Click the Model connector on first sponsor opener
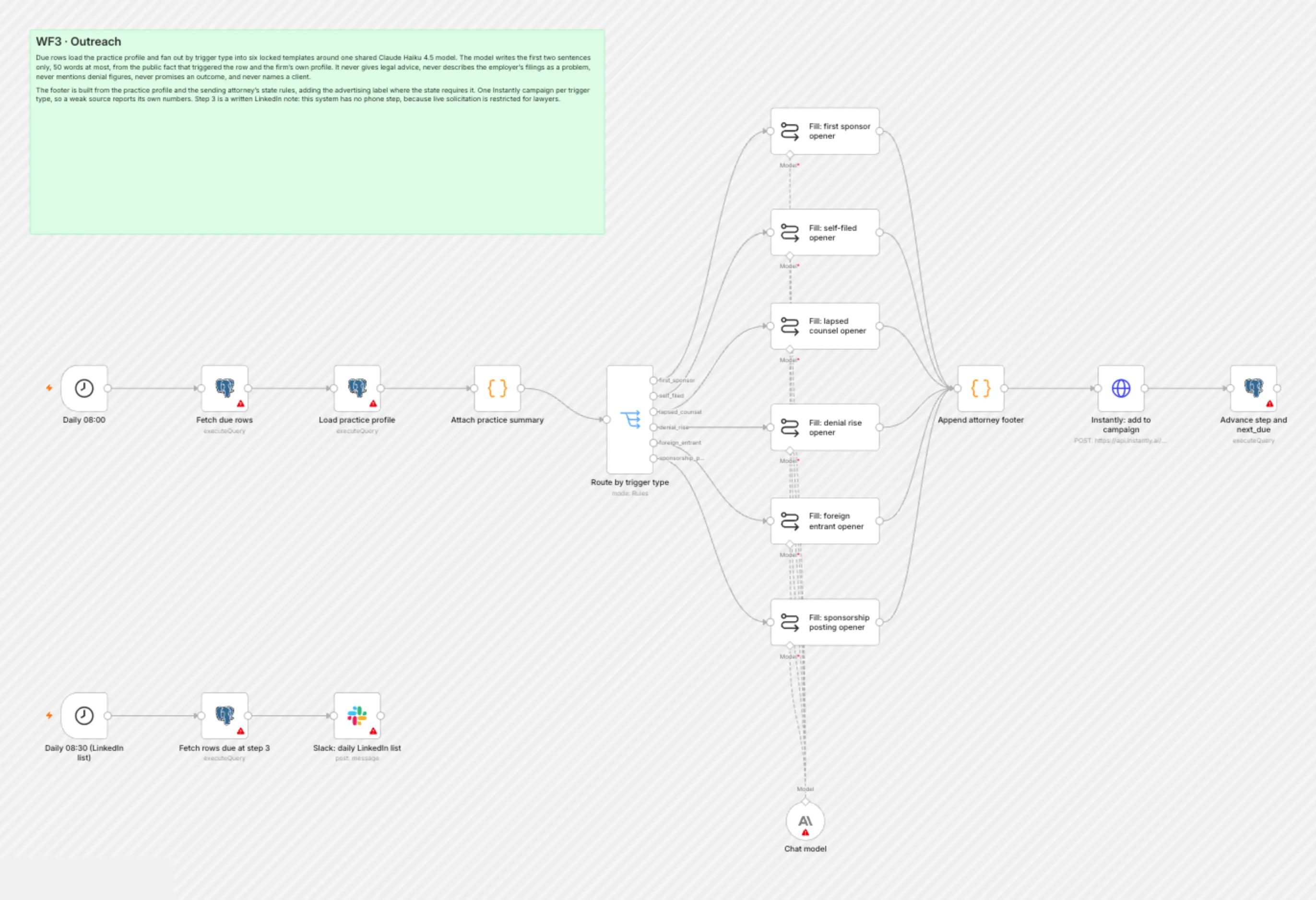Screen dimensions: 1316x900 790,154
